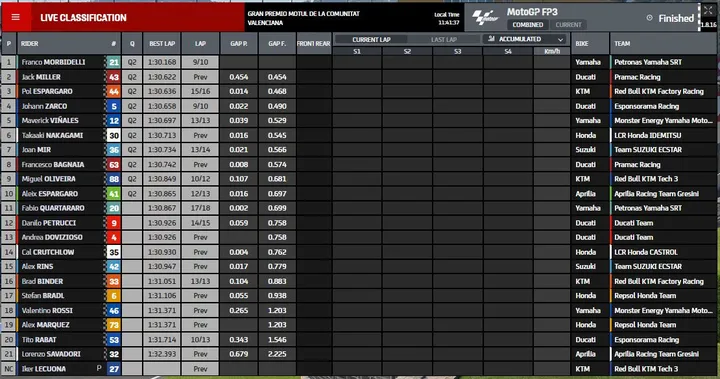Toggle fullscreen expand icon
The width and height of the screenshot is (720, 379).
pyautogui.click(x=708, y=11)
